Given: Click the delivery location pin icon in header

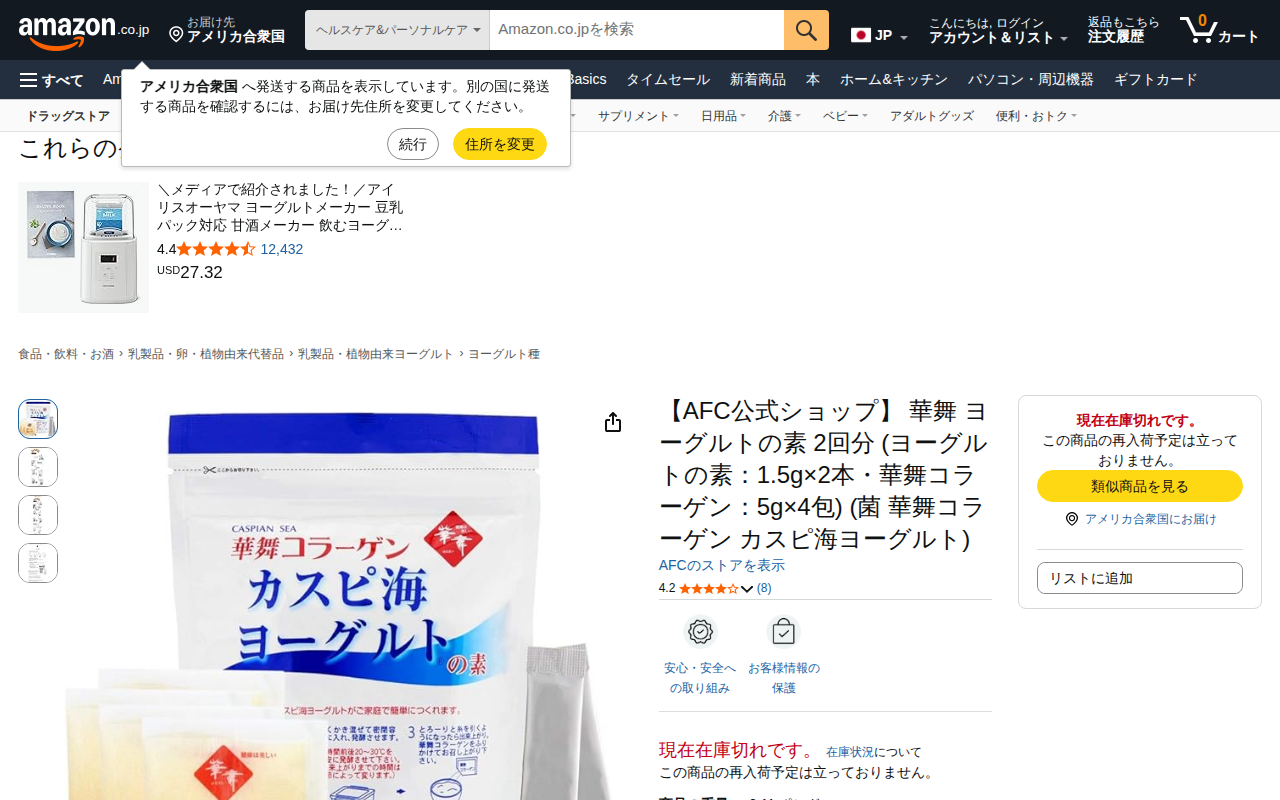Looking at the screenshot, I should pyautogui.click(x=176, y=35).
